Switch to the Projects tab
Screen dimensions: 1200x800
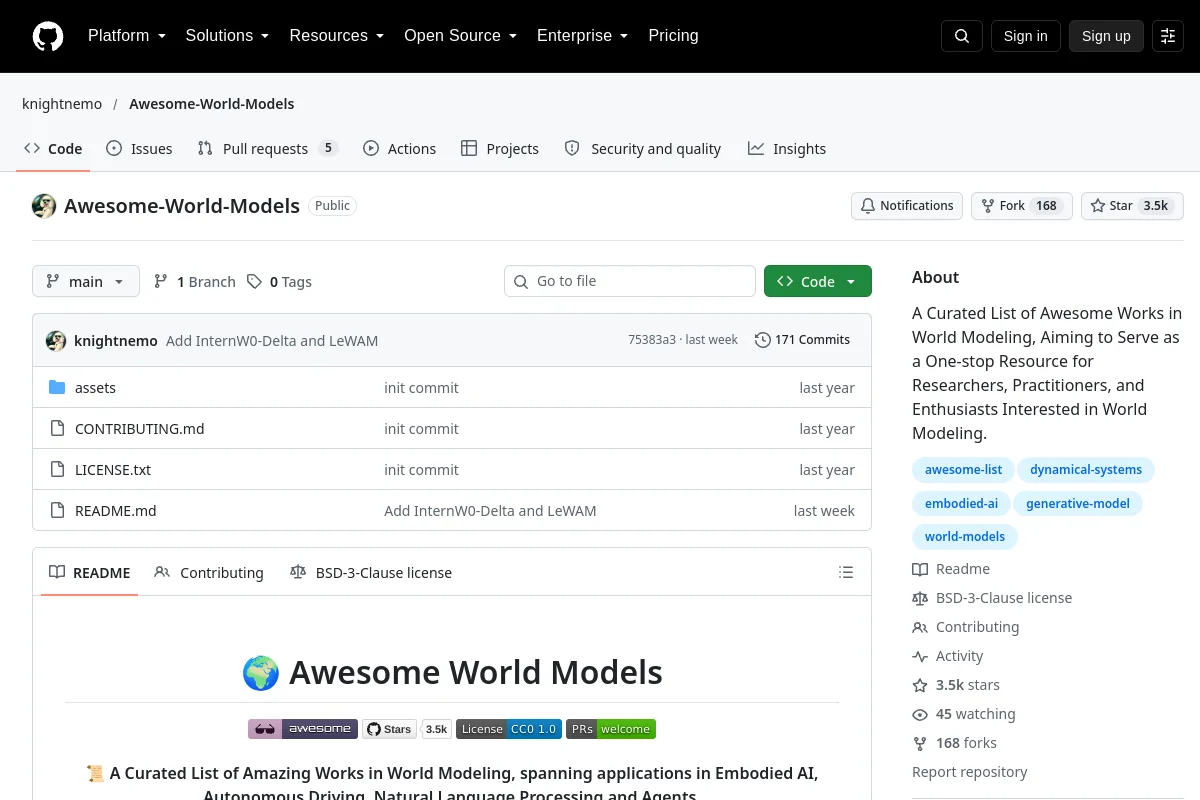(x=500, y=149)
